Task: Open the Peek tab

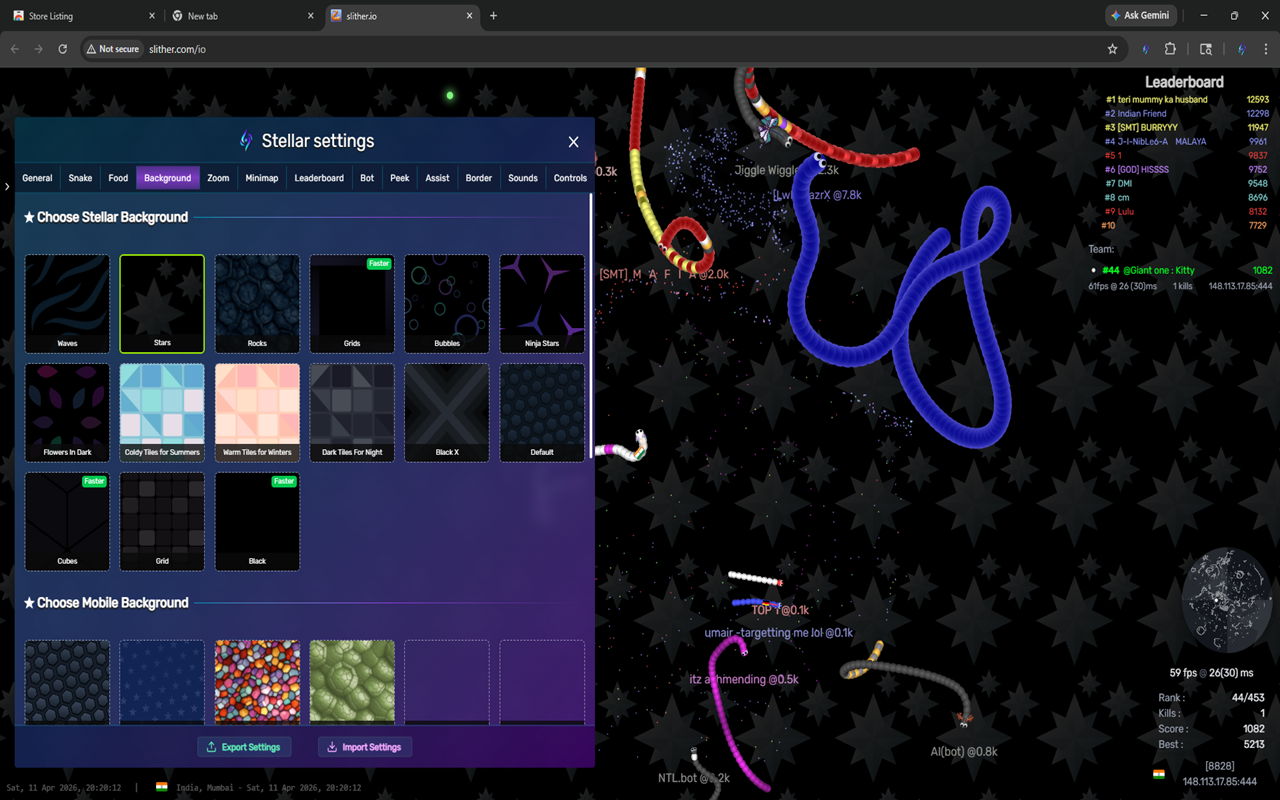Action: click(400, 178)
